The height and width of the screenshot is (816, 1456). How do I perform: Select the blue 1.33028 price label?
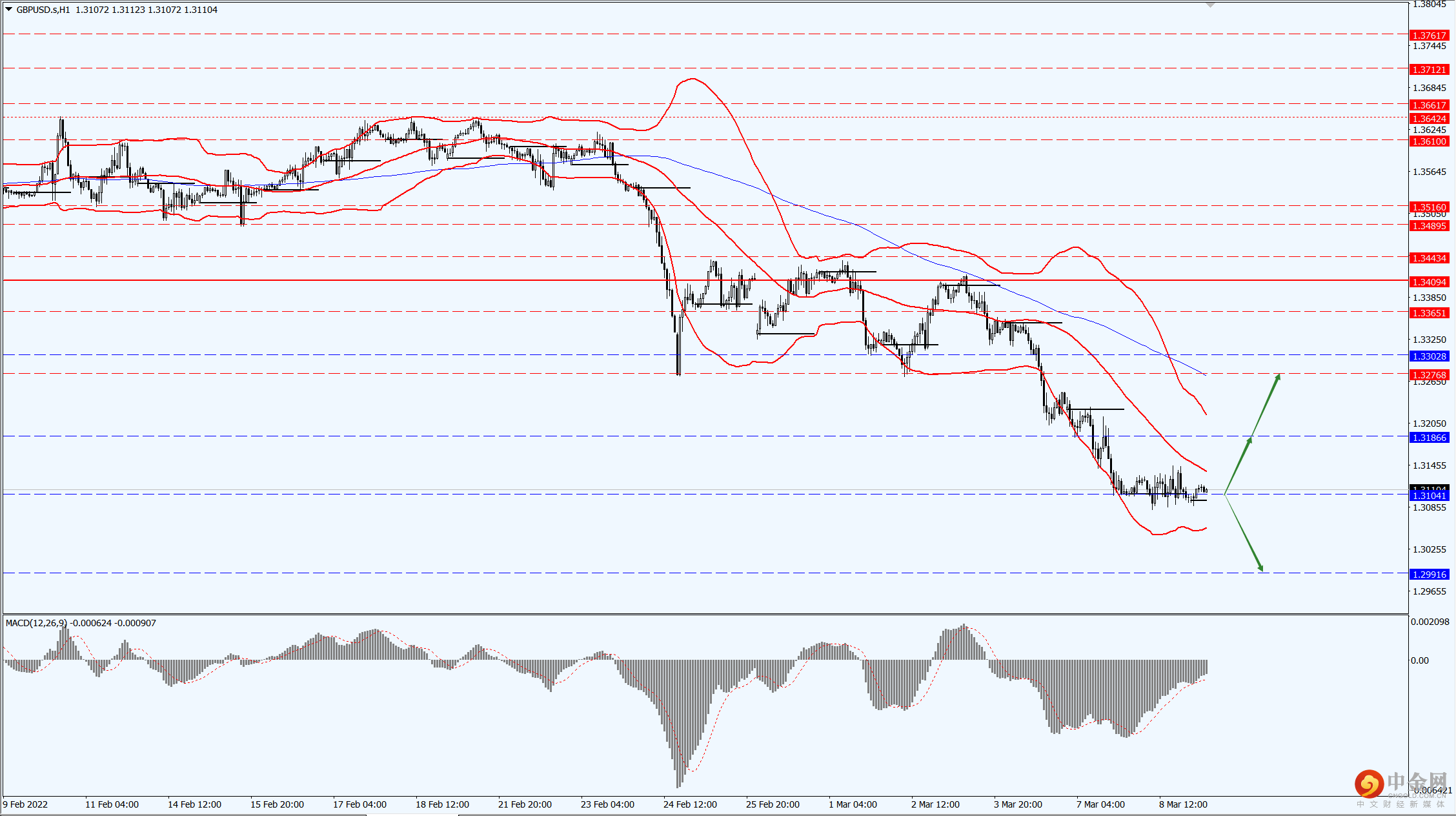point(1430,356)
